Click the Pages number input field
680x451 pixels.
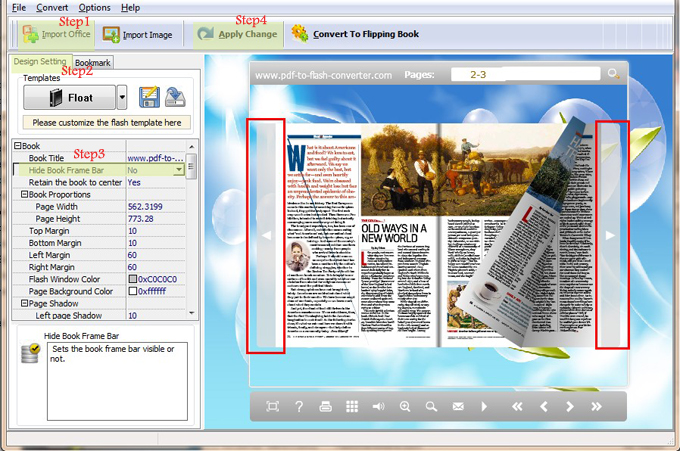tap(525, 74)
